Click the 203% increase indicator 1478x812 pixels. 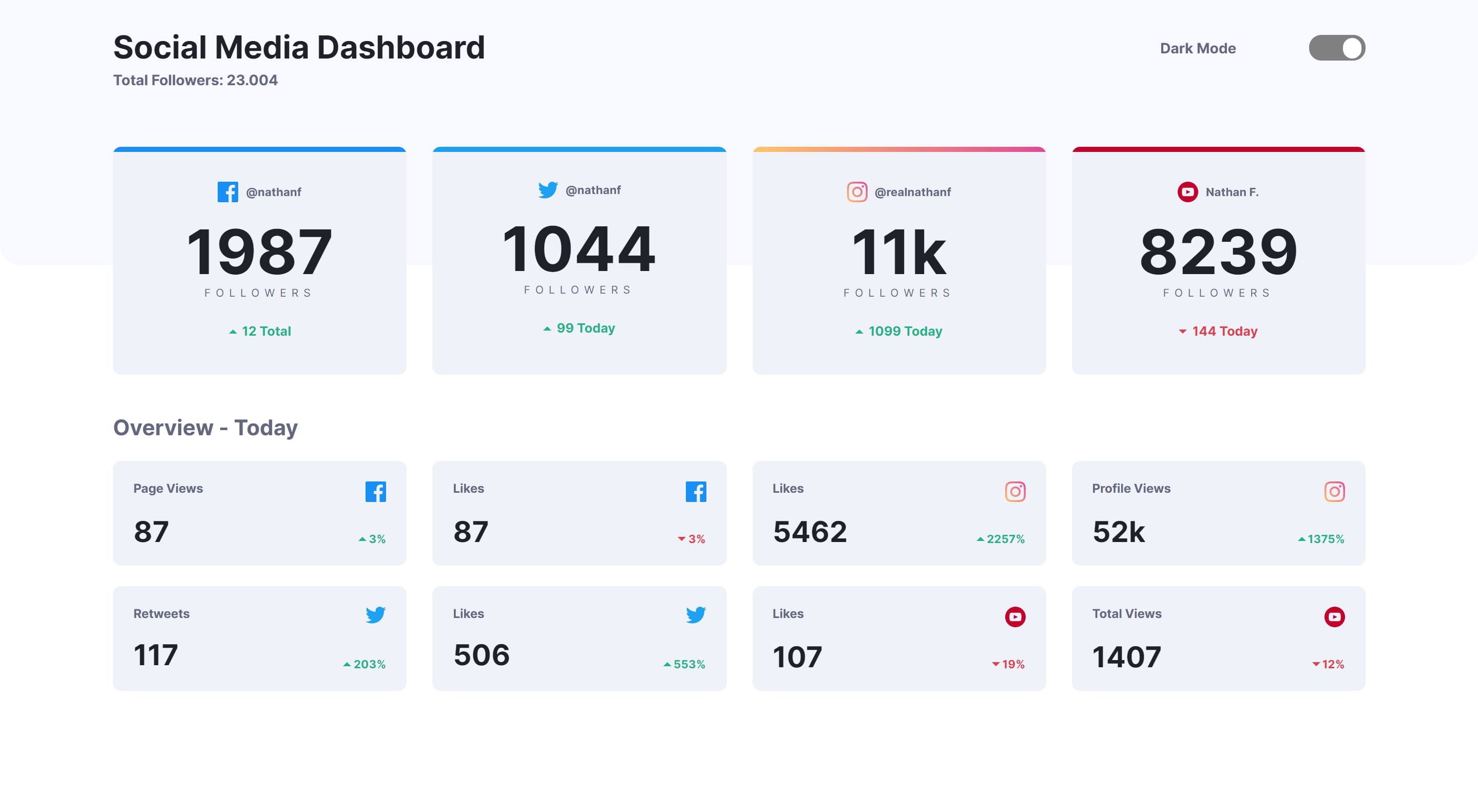click(x=364, y=664)
